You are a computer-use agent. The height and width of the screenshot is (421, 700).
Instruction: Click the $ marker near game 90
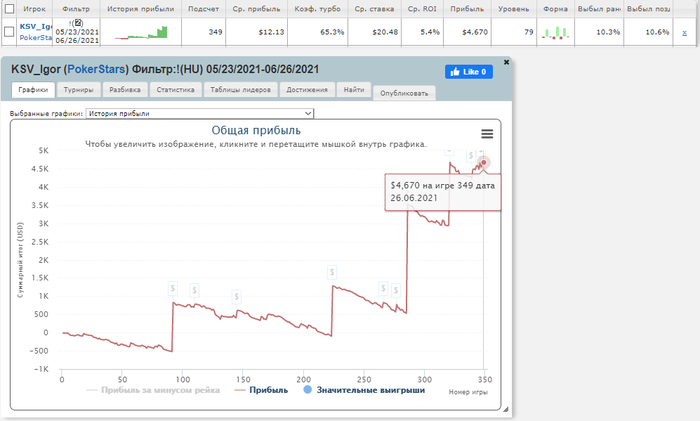pyautogui.click(x=173, y=288)
